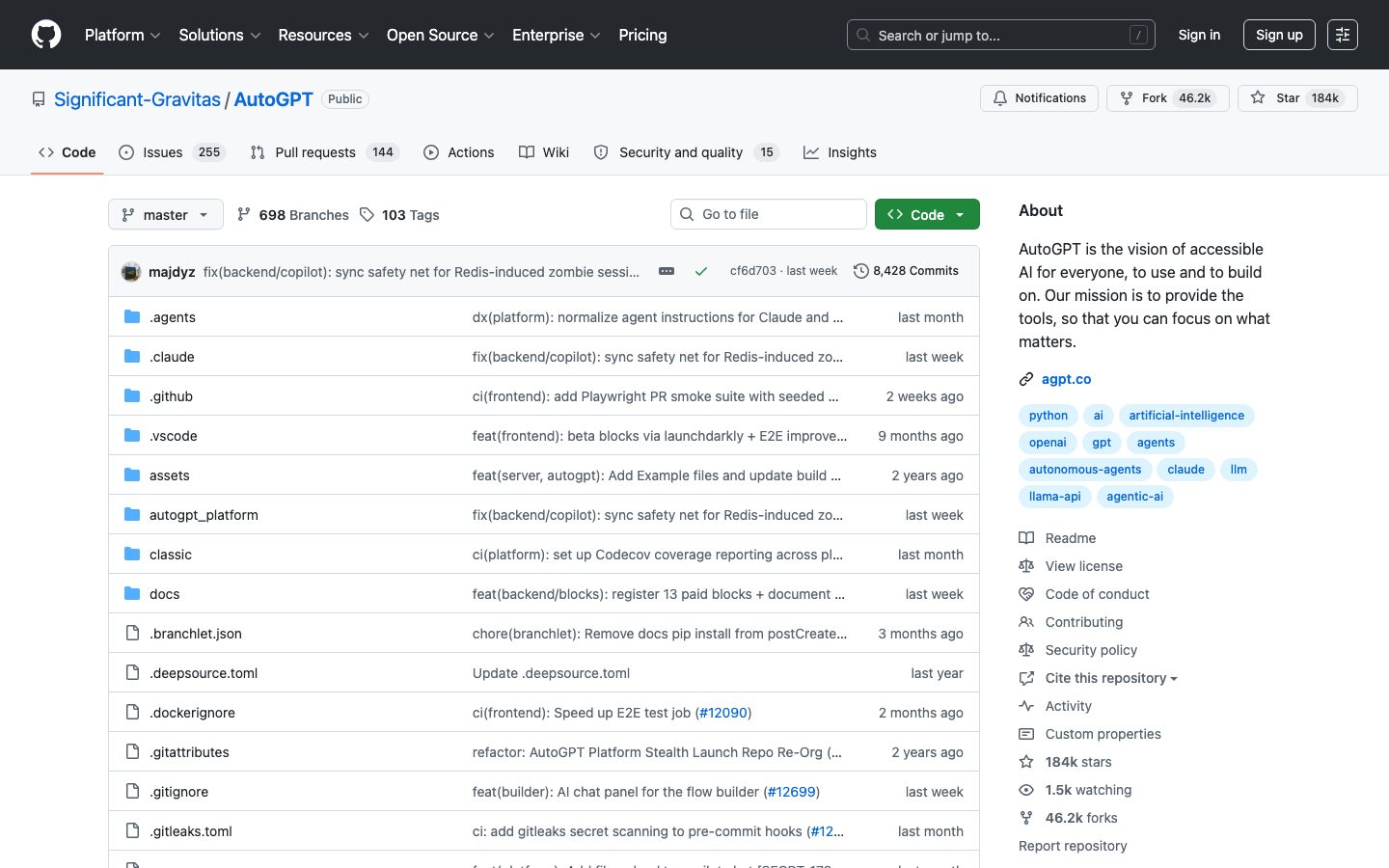Click the Notifications bell button
The width and height of the screenshot is (1389, 868).
[1039, 98]
